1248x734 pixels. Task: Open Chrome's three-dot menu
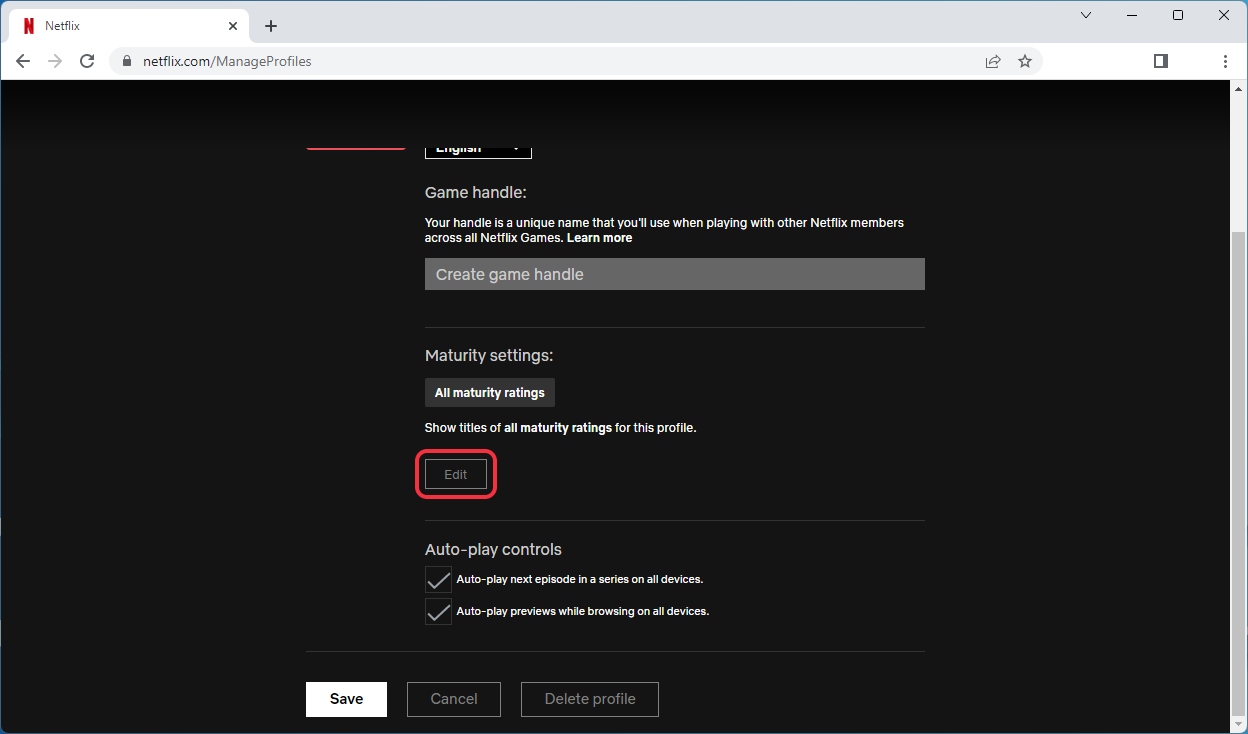coord(1225,61)
